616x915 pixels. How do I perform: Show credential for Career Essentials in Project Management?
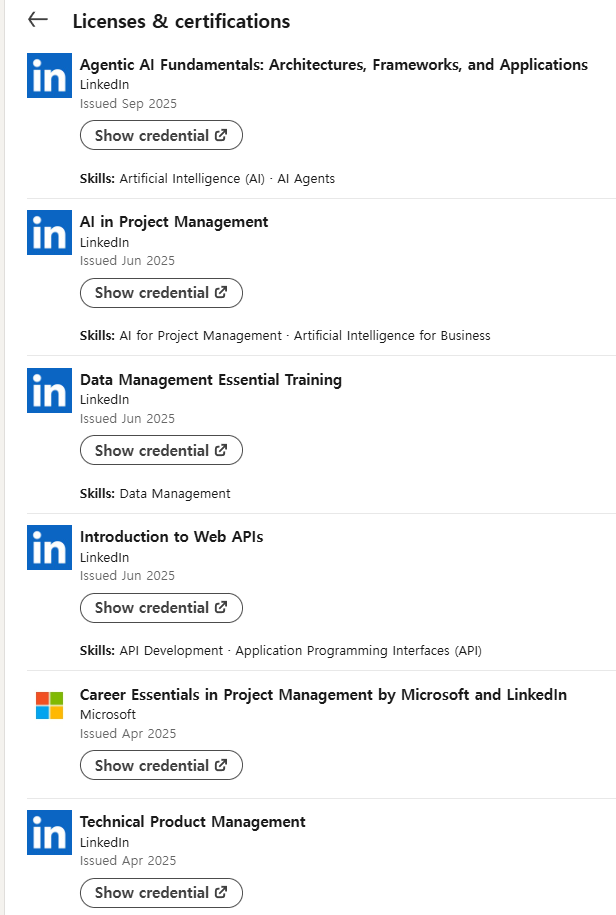pyautogui.click(x=161, y=766)
